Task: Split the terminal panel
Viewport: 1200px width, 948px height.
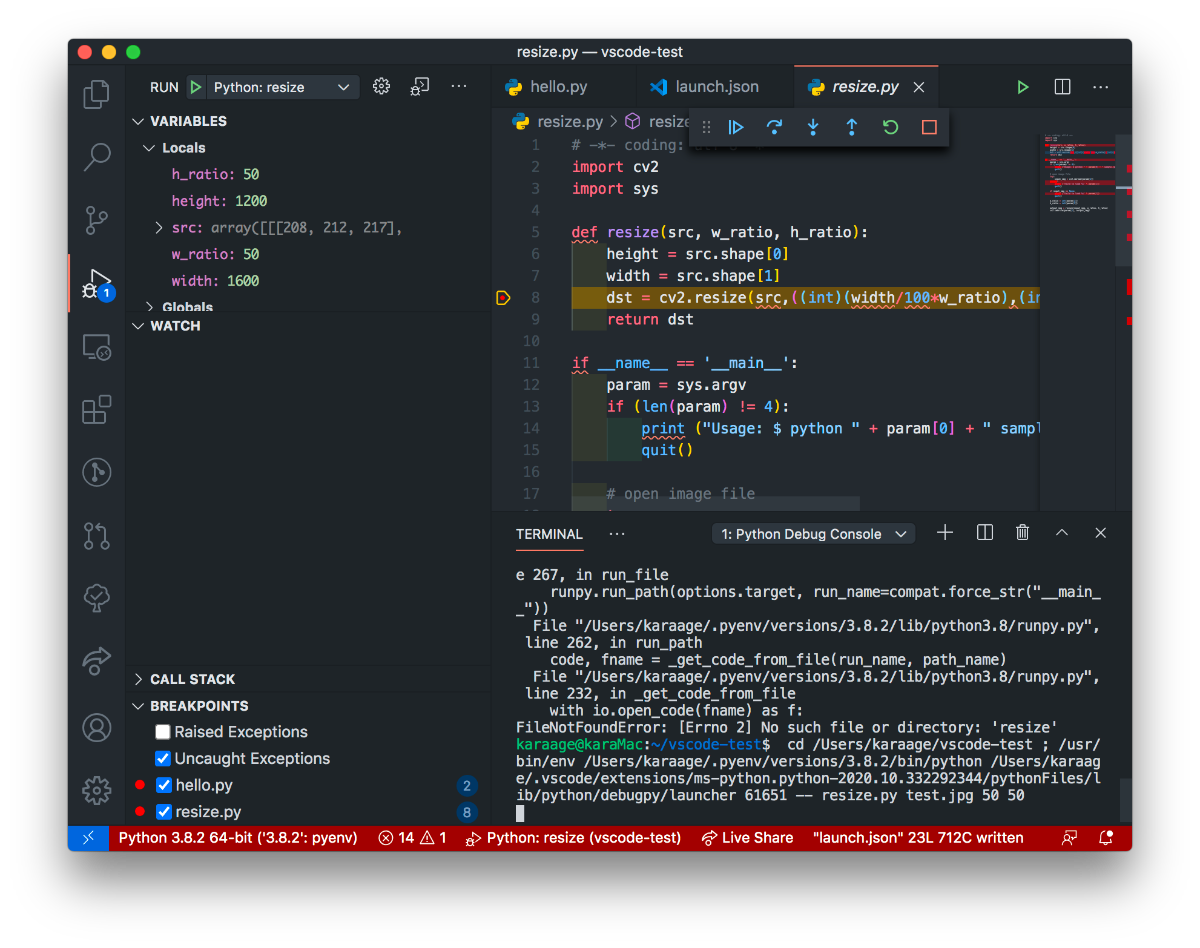Action: click(985, 533)
